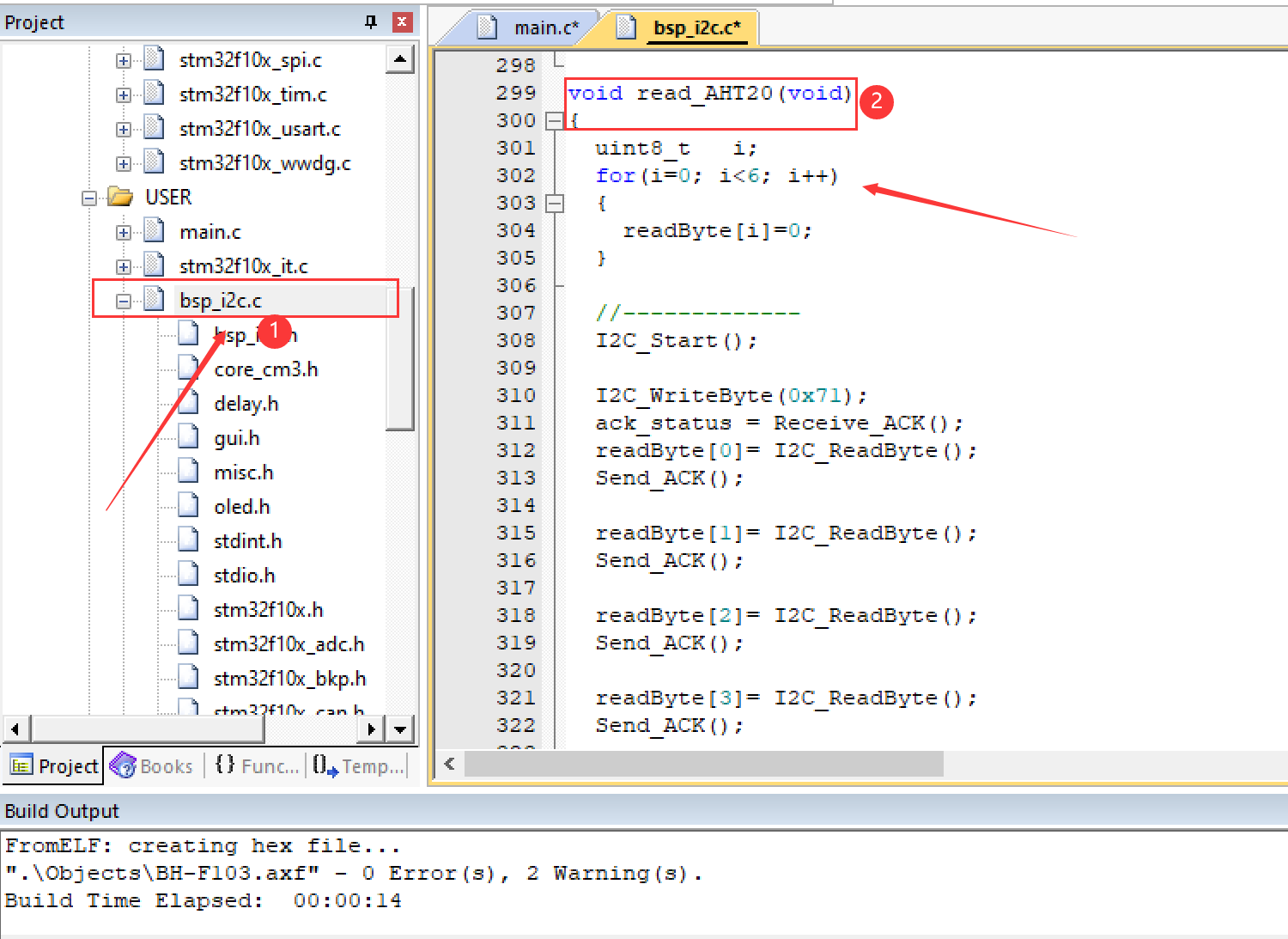The height and width of the screenshot is (939, 1288).
Task: Click the bsp_i2c.c file icon in tree
Action: tap(155, 299)
